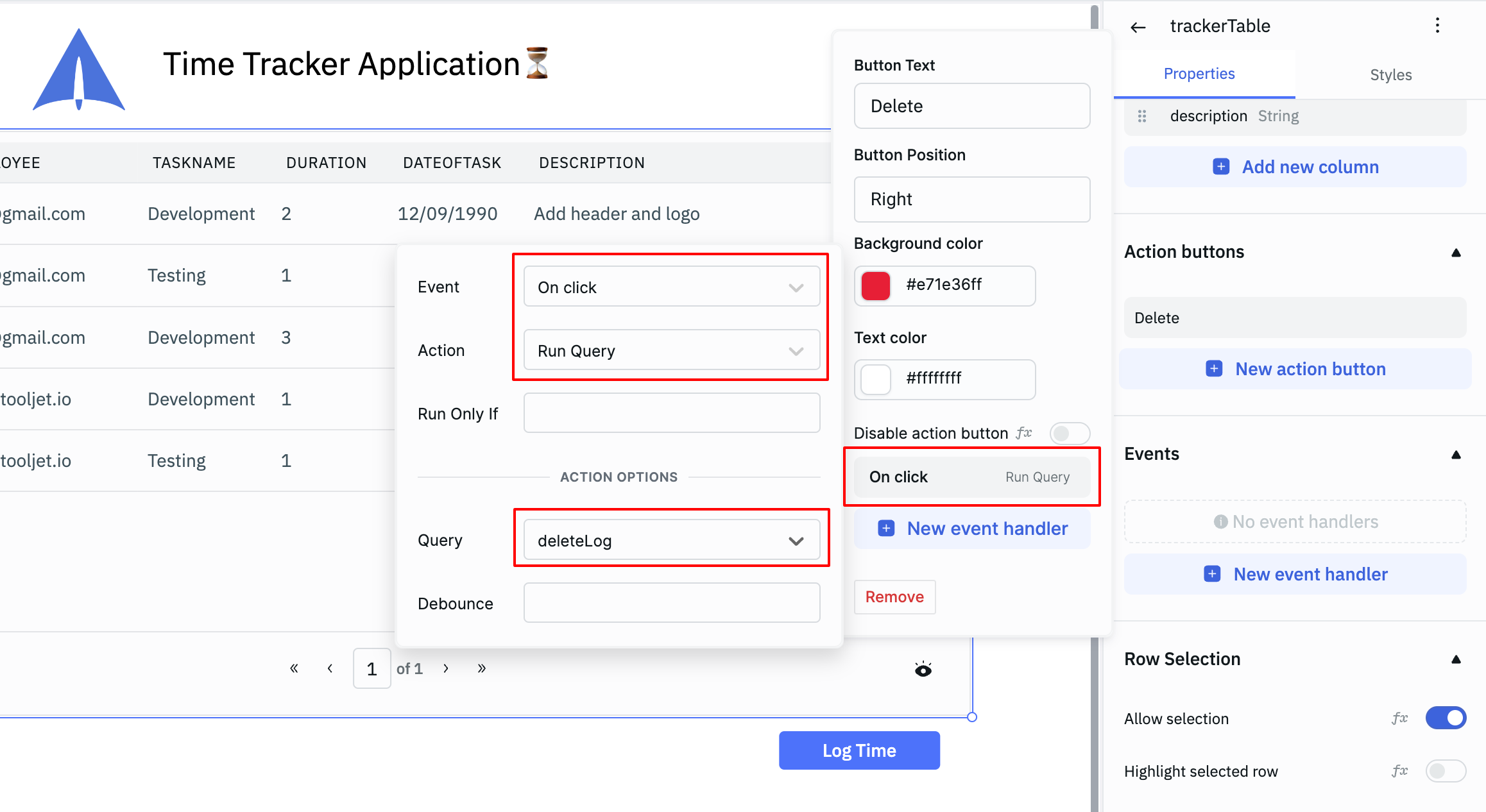Click the red background color swatch

(x=876, y=285)
